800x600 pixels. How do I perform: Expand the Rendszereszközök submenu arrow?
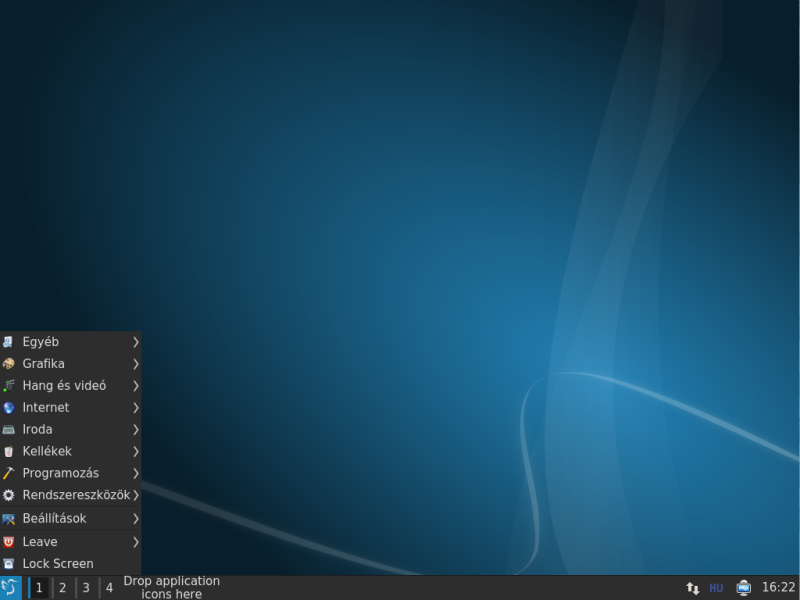coord(136,495)
